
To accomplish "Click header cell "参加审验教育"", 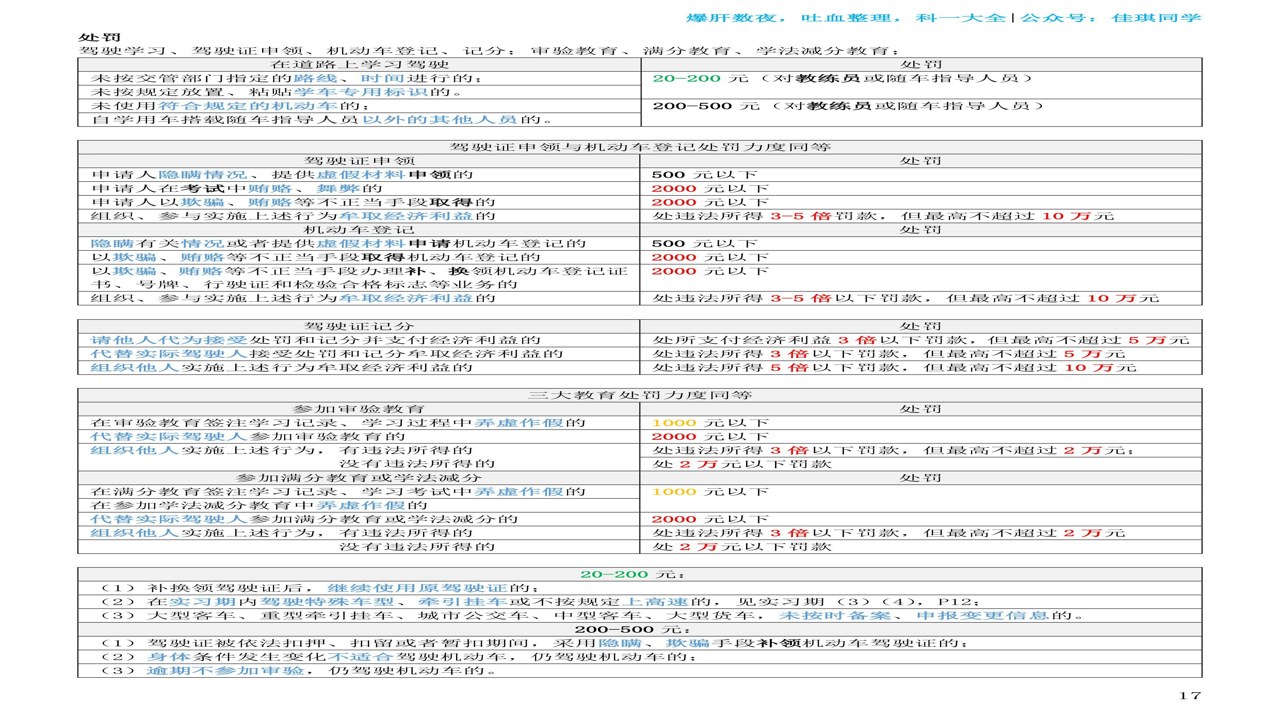I will (x=359, y=410).
